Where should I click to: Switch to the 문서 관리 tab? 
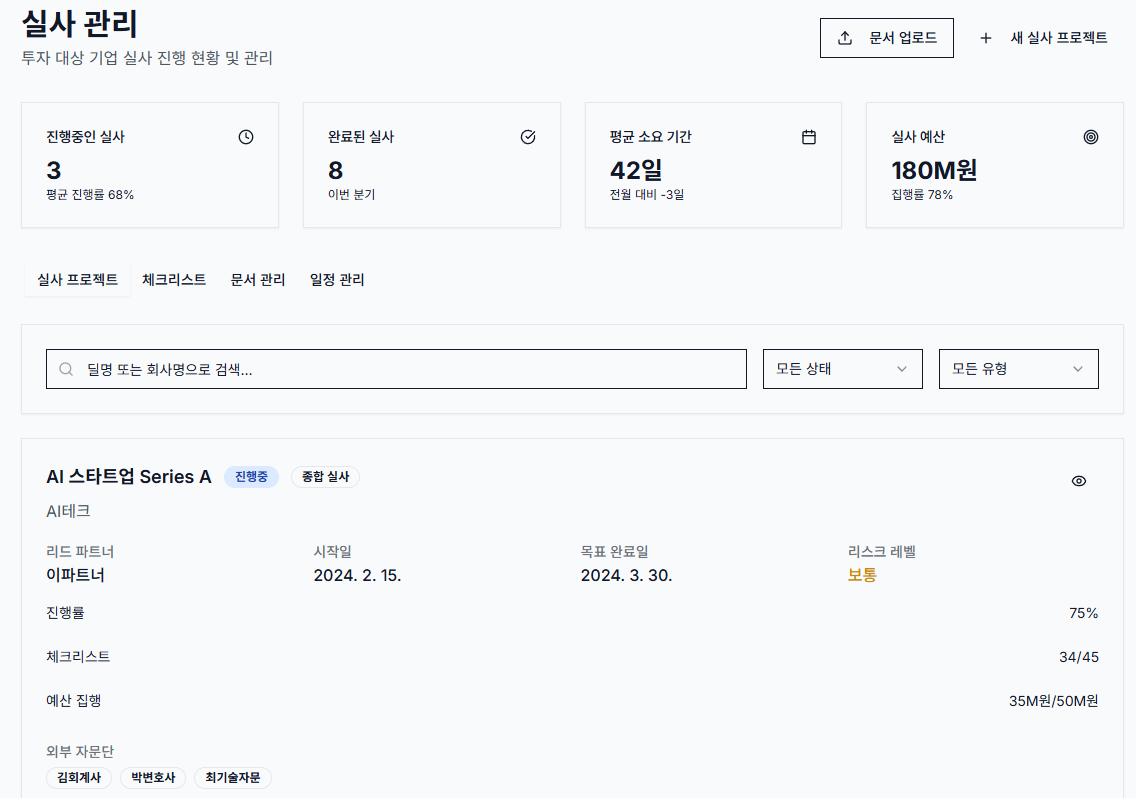tap(258, 280)
